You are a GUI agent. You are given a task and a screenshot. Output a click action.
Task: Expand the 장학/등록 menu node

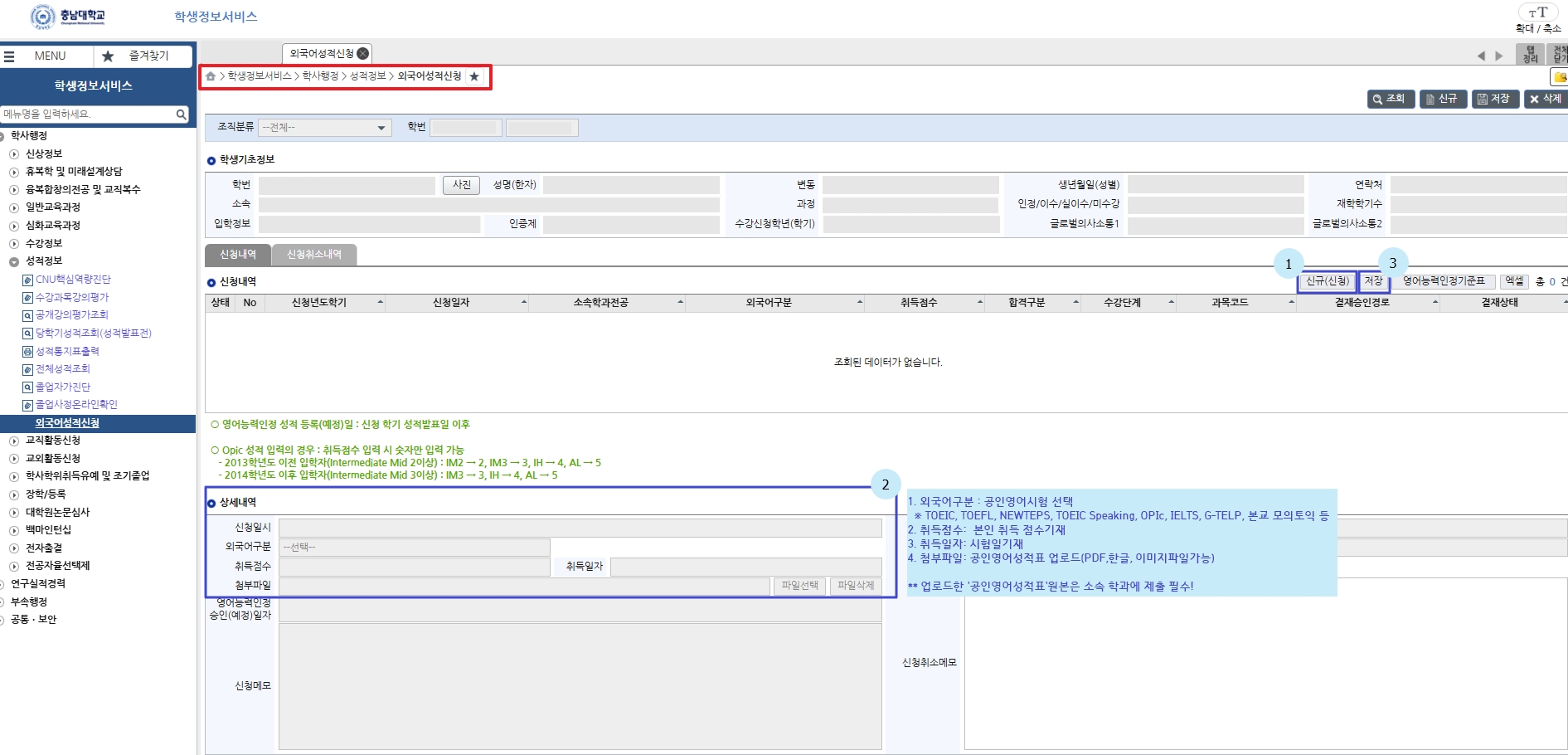point(14,494)
